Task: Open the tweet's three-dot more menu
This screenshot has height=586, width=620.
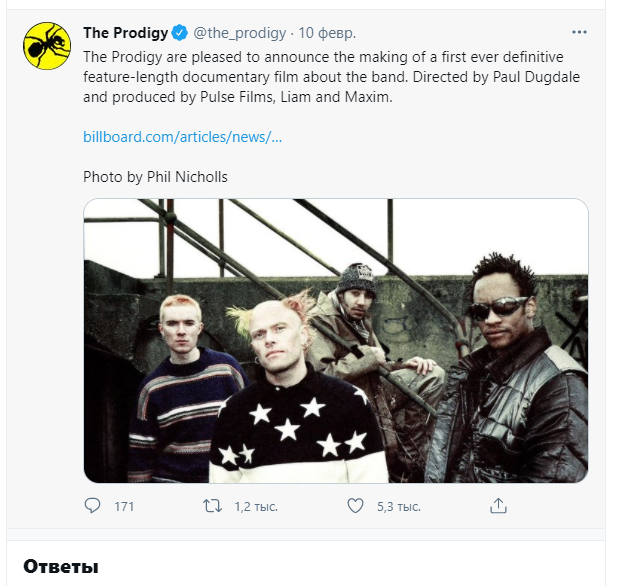Action: [x=579, y=33]
